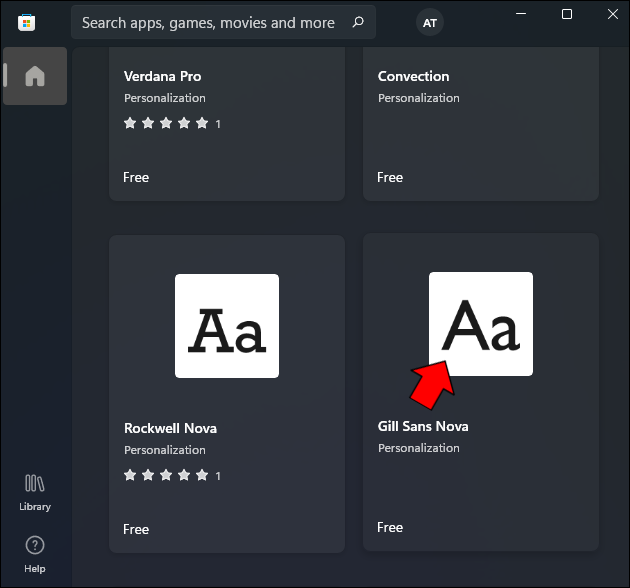Click the Rockwell Nova Aa font thumbnail
Viewport: 630px width, 588px height.
click(x=227, y=326)
